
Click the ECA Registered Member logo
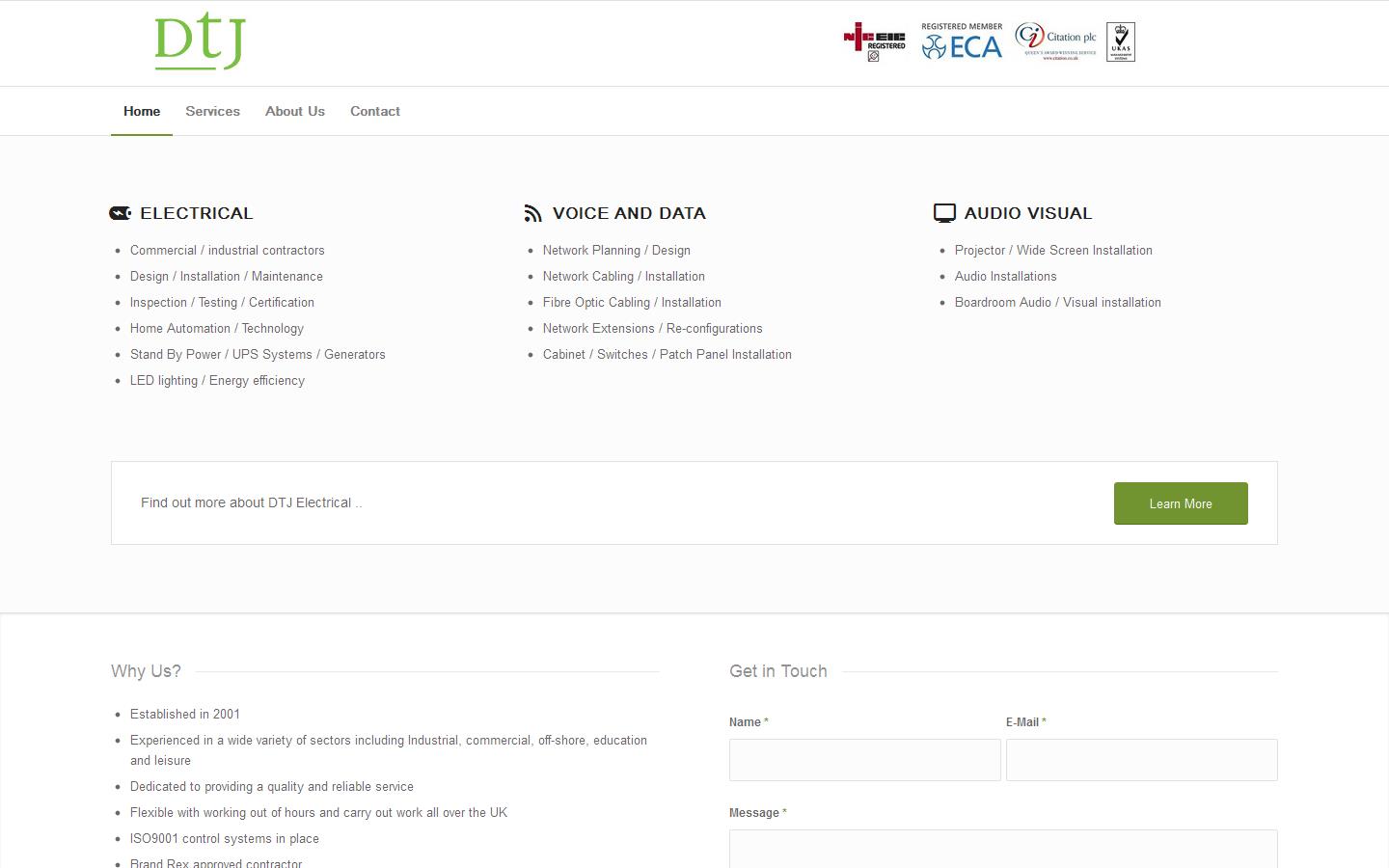click(961, 41)
